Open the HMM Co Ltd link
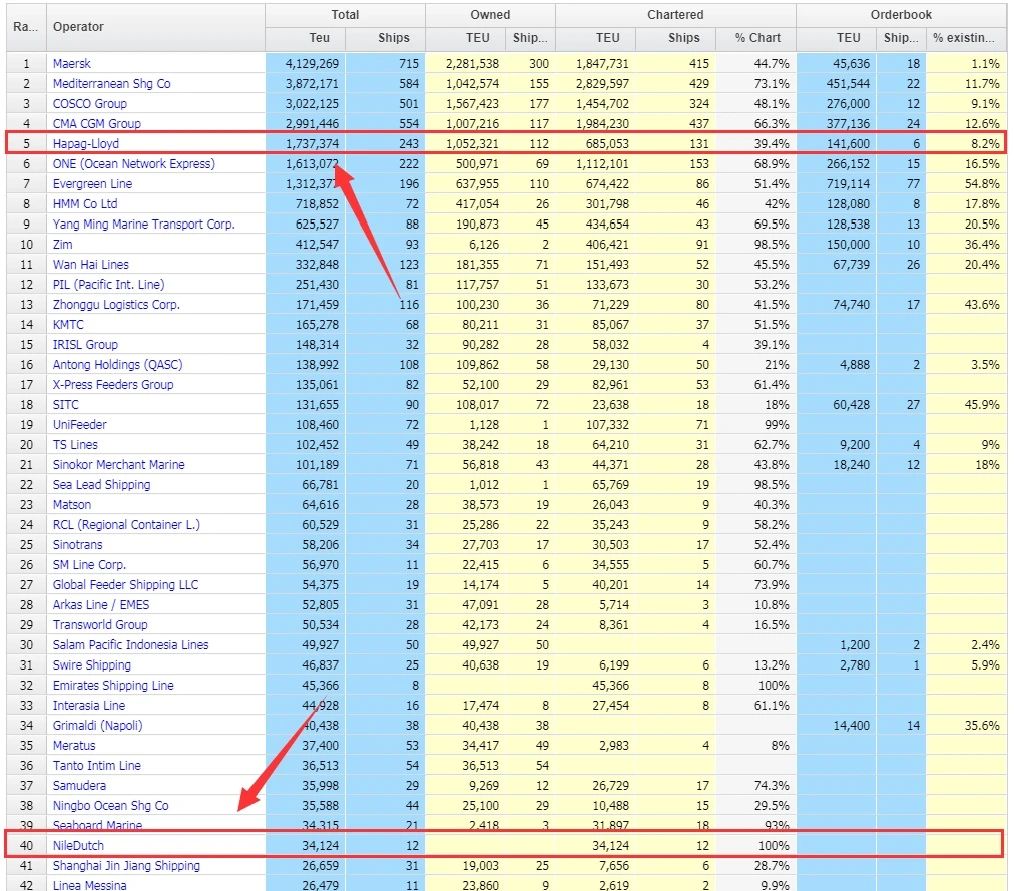1014x891 pixels. pos(85,204)
